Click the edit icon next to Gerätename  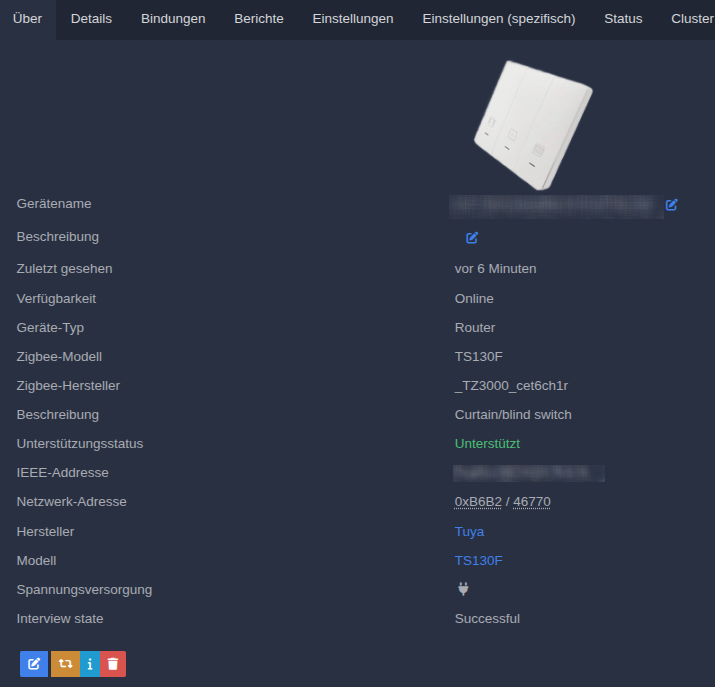(x=672, y=205)
